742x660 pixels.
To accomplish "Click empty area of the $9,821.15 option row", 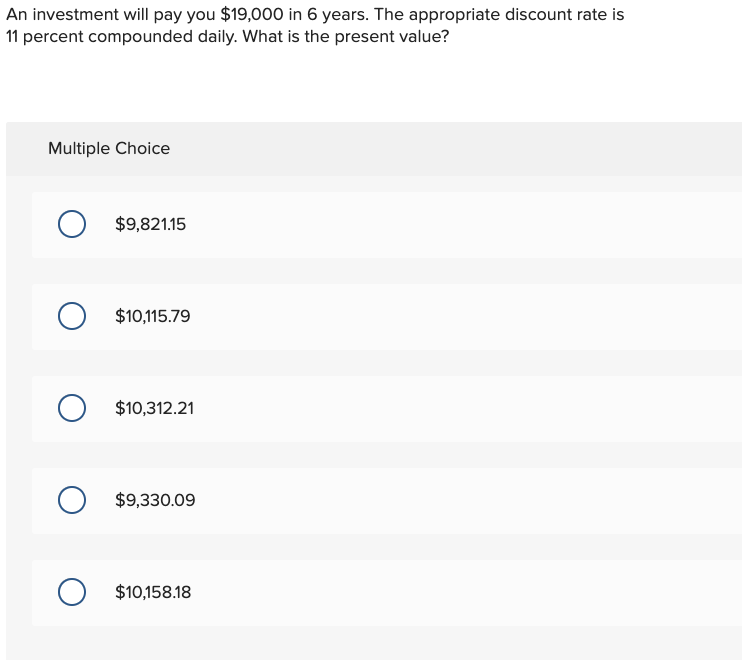I will click(x=450, y=224).
